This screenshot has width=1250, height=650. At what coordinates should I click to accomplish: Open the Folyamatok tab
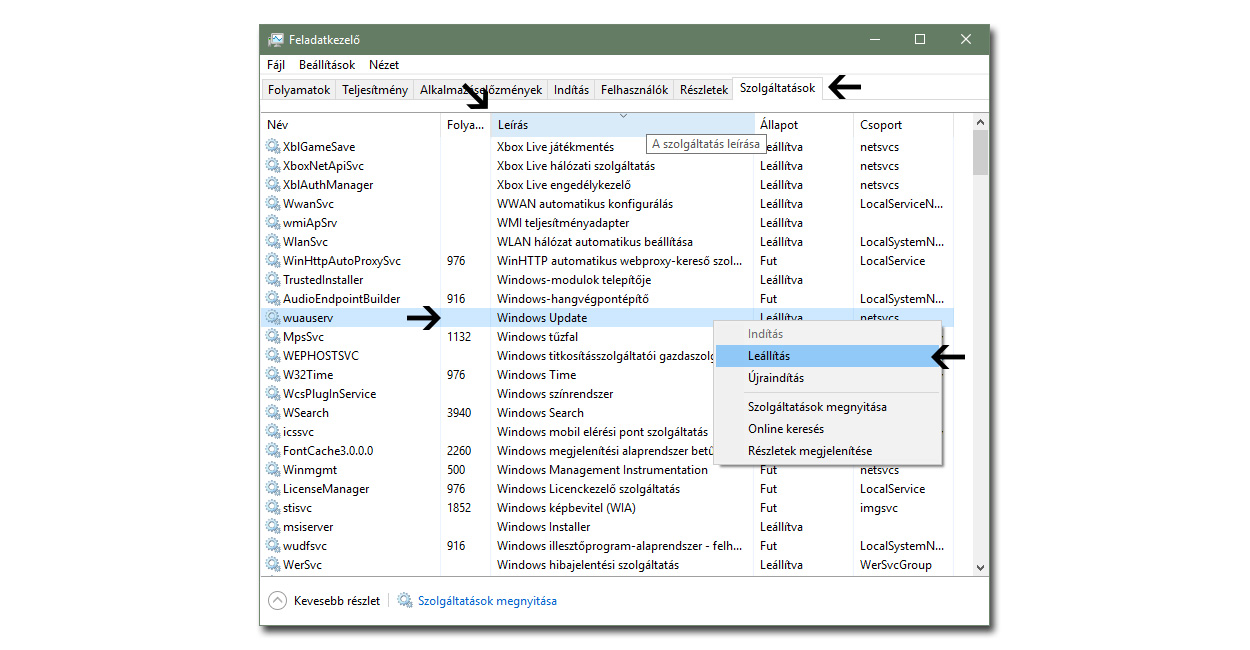(x=298, y=90)
